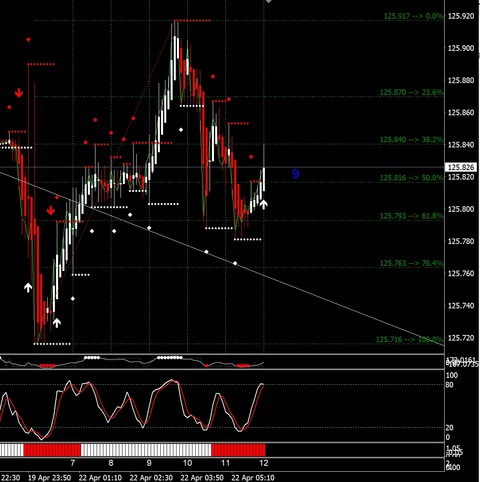The width and height of the screenshot is (480, 482).
Task: Click the 22 Apr 02:30 time label
Action: 151,478
